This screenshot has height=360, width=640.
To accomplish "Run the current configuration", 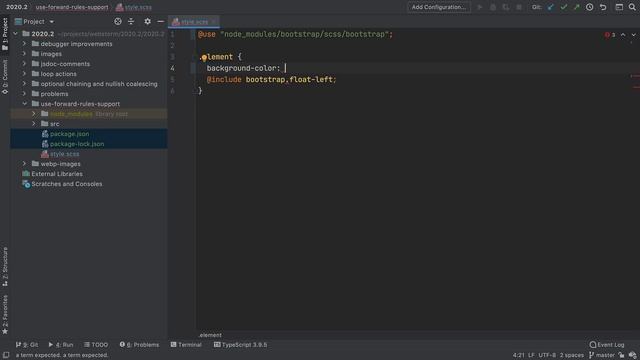I will (480, 7).
